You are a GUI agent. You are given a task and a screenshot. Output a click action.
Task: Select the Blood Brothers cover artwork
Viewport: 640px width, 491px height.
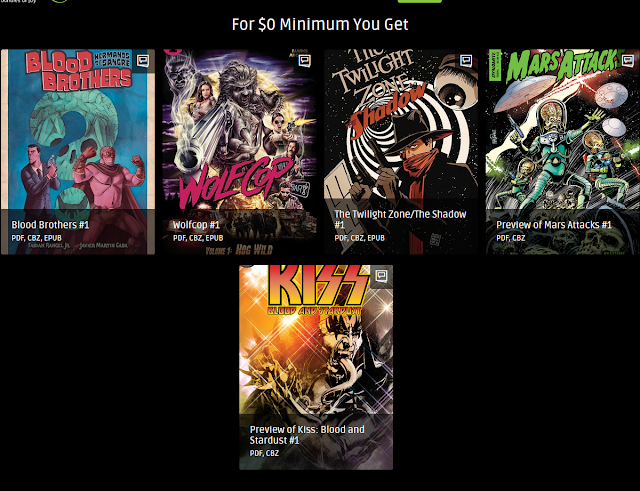78,152
